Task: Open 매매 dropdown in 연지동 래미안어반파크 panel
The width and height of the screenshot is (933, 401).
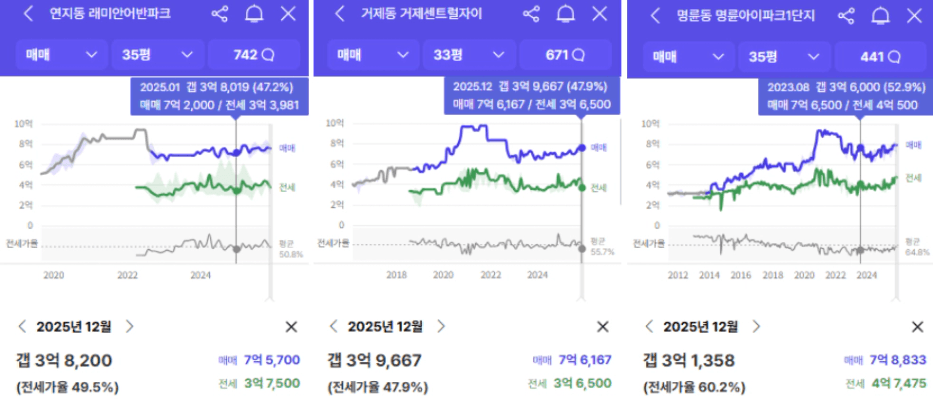Action: 64,56
